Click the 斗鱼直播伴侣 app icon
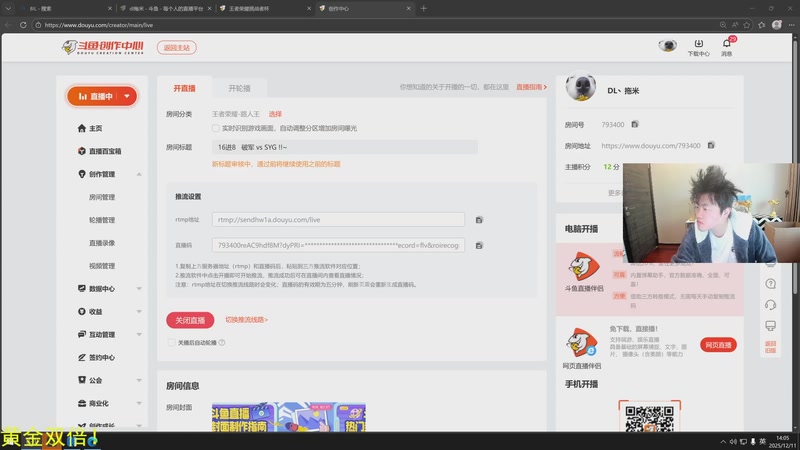 coord(584,266)
